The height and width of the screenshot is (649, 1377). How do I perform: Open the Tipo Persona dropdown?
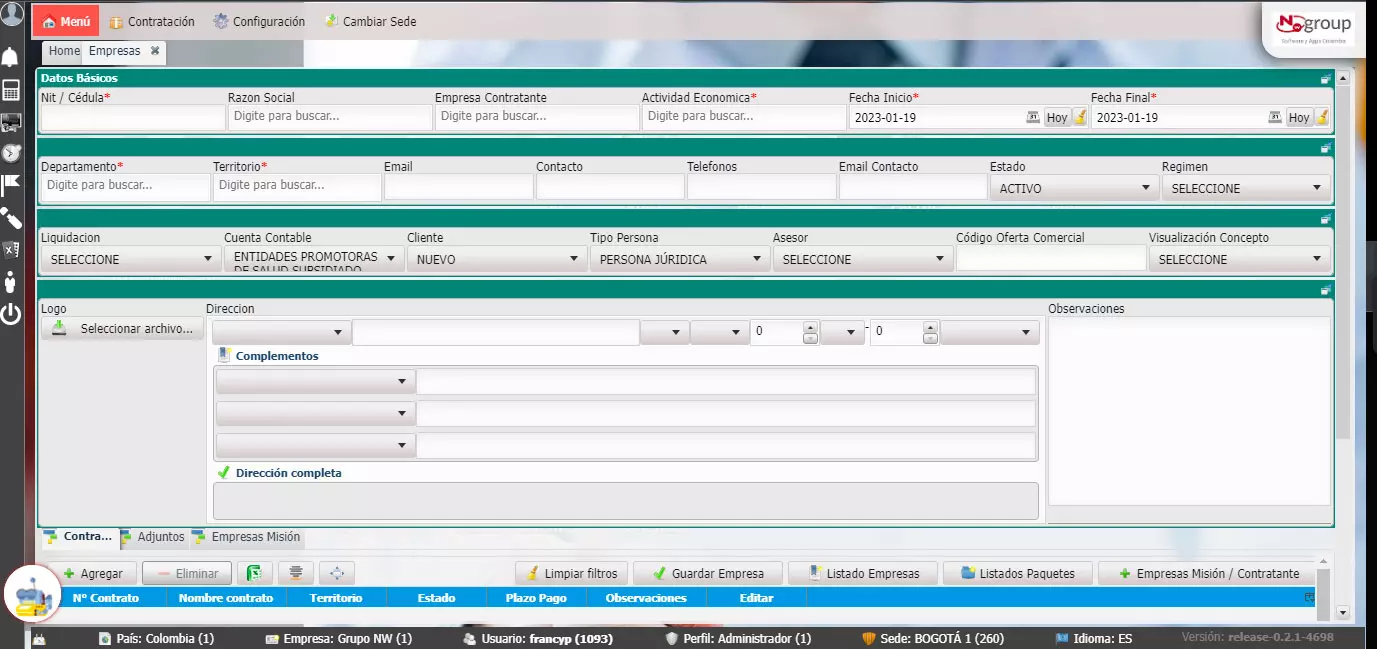click(679, 259)
